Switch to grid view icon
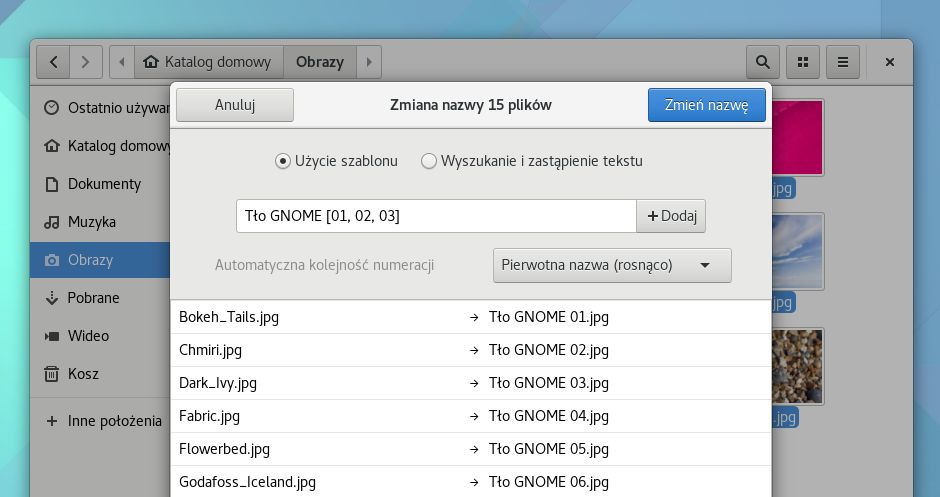Image resolution: width=940 pixels, height=497 pixels. (803, 62)
